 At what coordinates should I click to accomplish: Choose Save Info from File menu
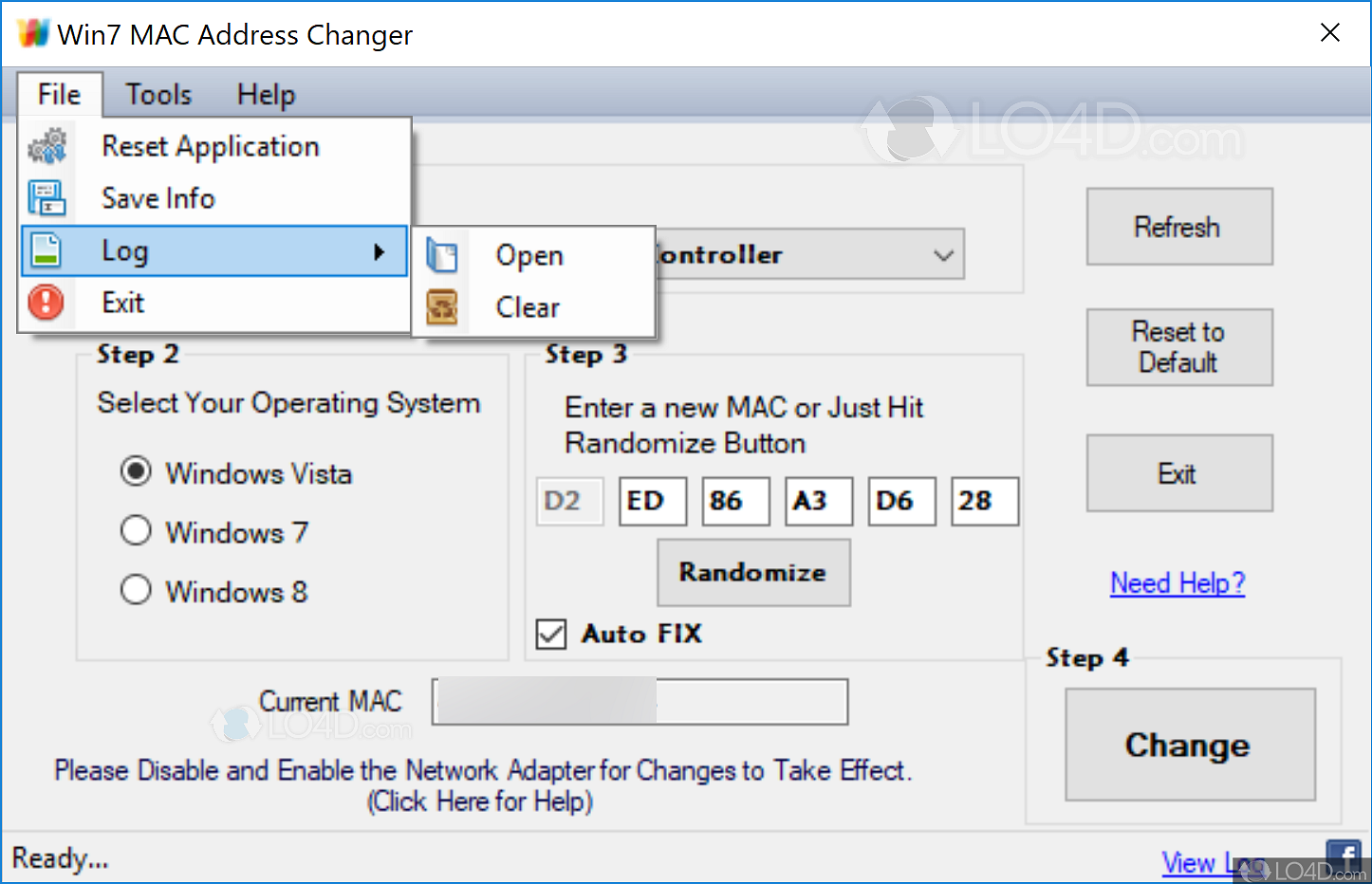(214, 198)
